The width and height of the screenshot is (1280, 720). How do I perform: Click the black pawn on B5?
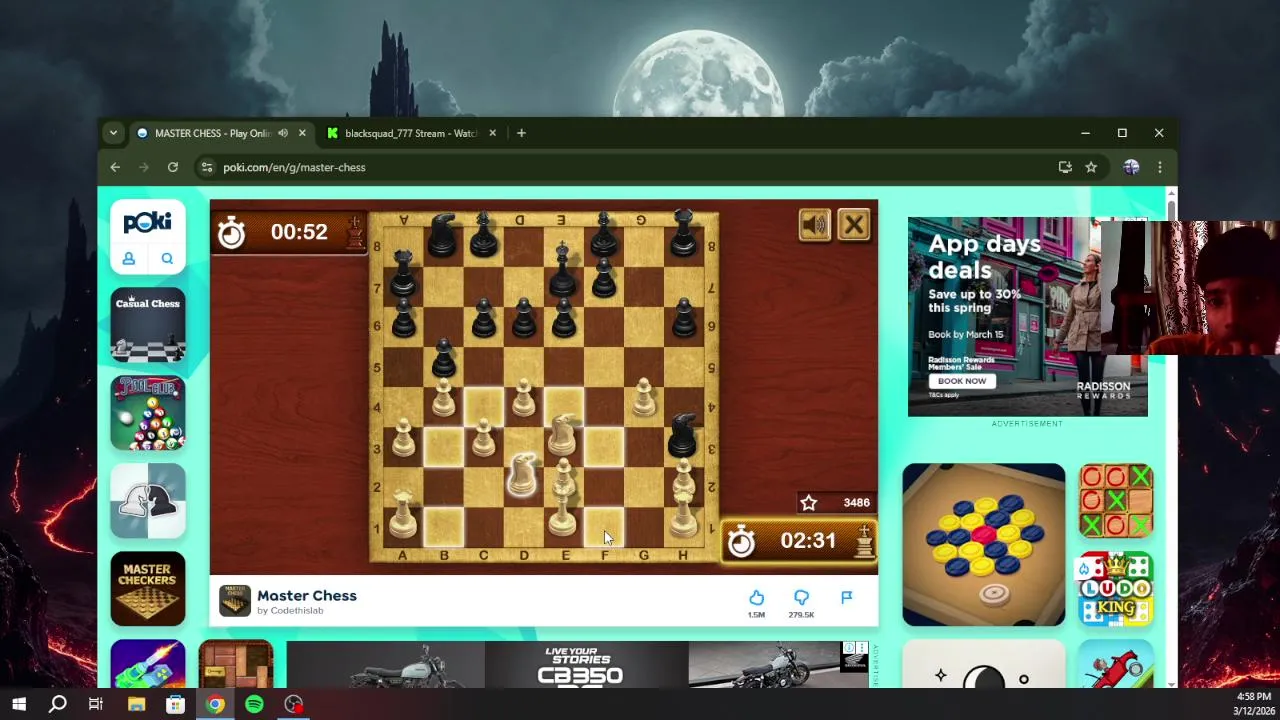pos(443,358)
